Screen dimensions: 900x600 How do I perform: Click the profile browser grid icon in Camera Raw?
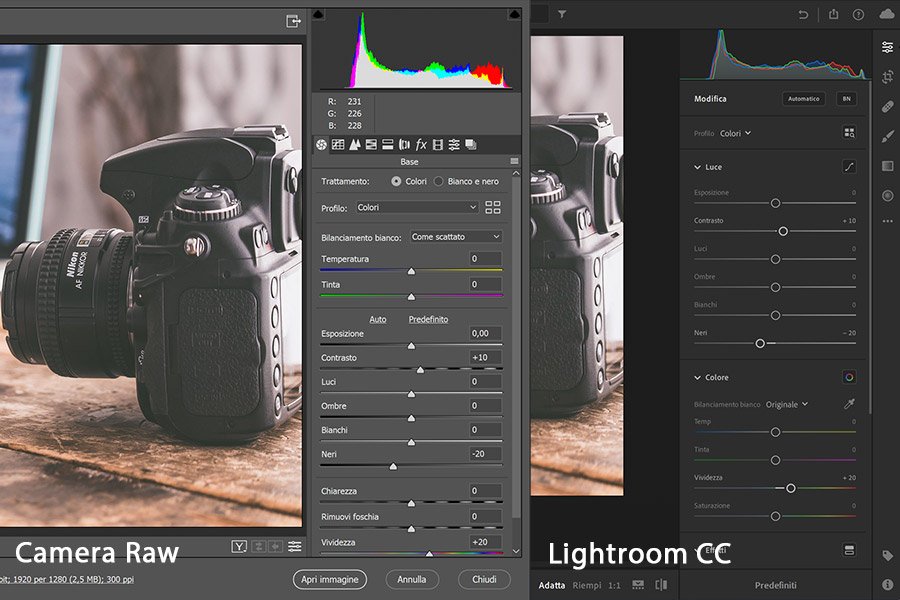point(492,207)
